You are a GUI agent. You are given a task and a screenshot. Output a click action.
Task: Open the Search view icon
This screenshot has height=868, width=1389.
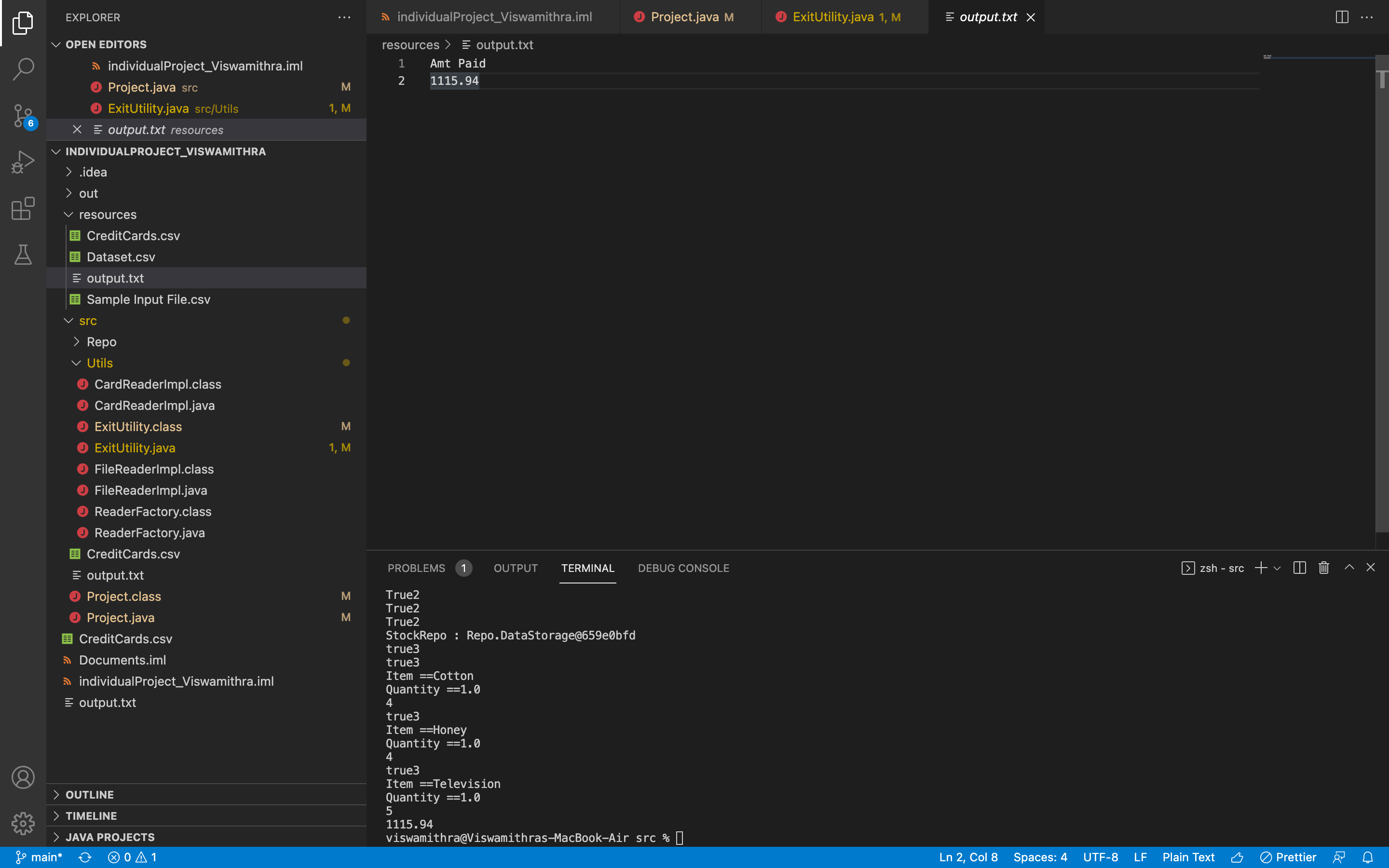click(x=23, y=69)
